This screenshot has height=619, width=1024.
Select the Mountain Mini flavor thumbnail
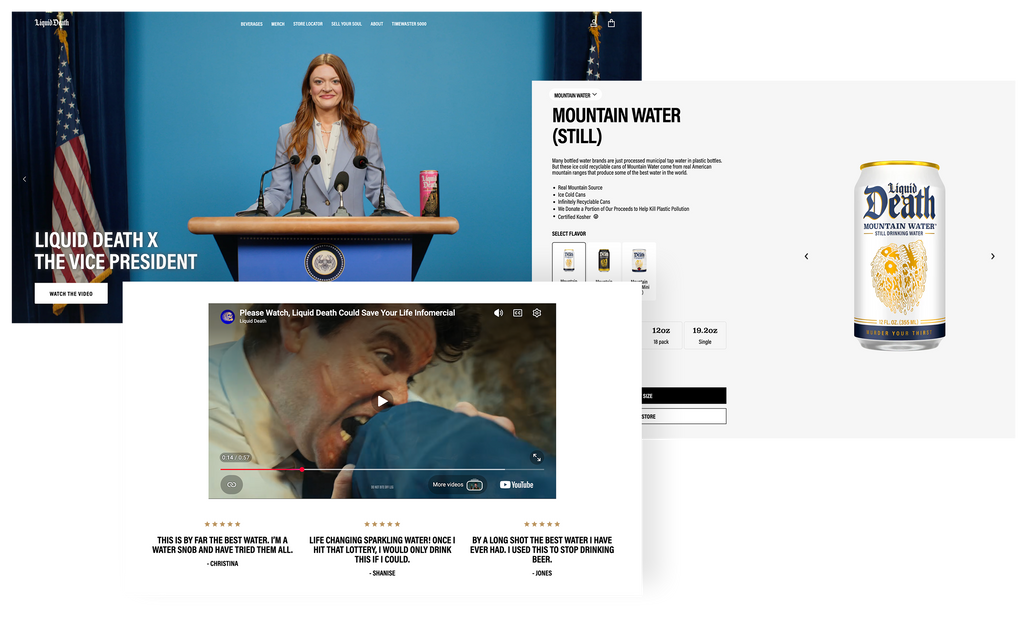tap(639, 264)
